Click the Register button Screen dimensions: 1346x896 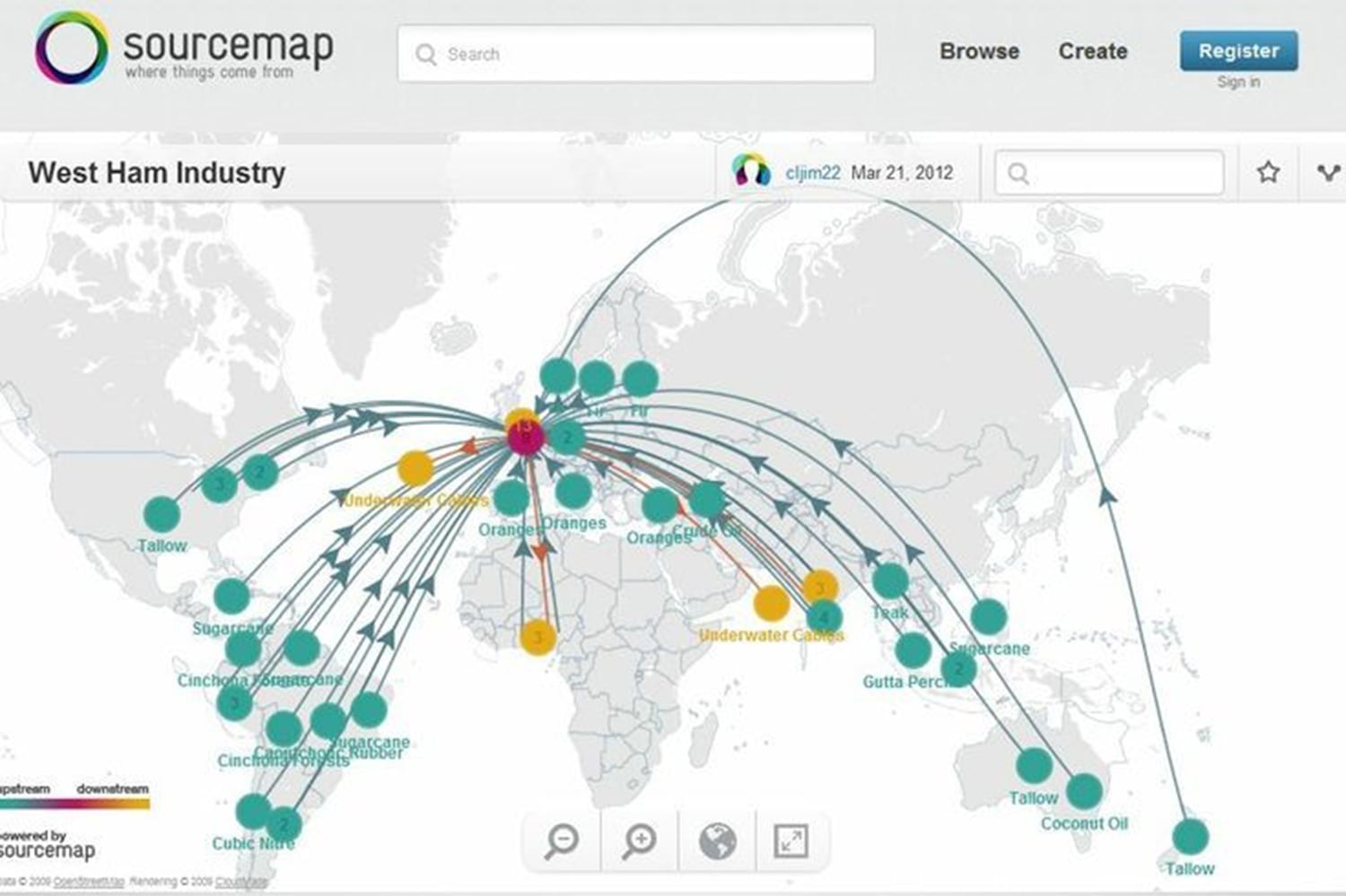[x=1238, y=50]
